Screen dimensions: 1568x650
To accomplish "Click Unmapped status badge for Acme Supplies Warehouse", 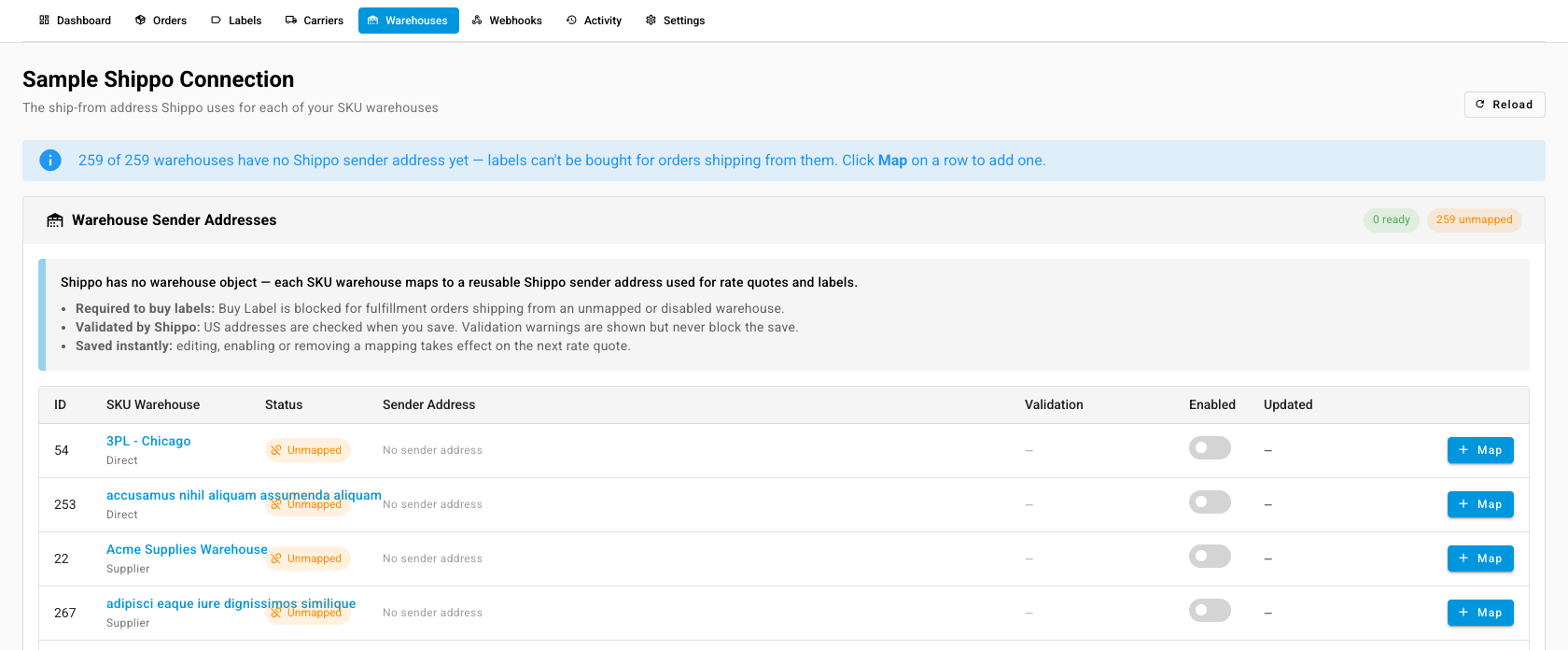I will point(307,558).
